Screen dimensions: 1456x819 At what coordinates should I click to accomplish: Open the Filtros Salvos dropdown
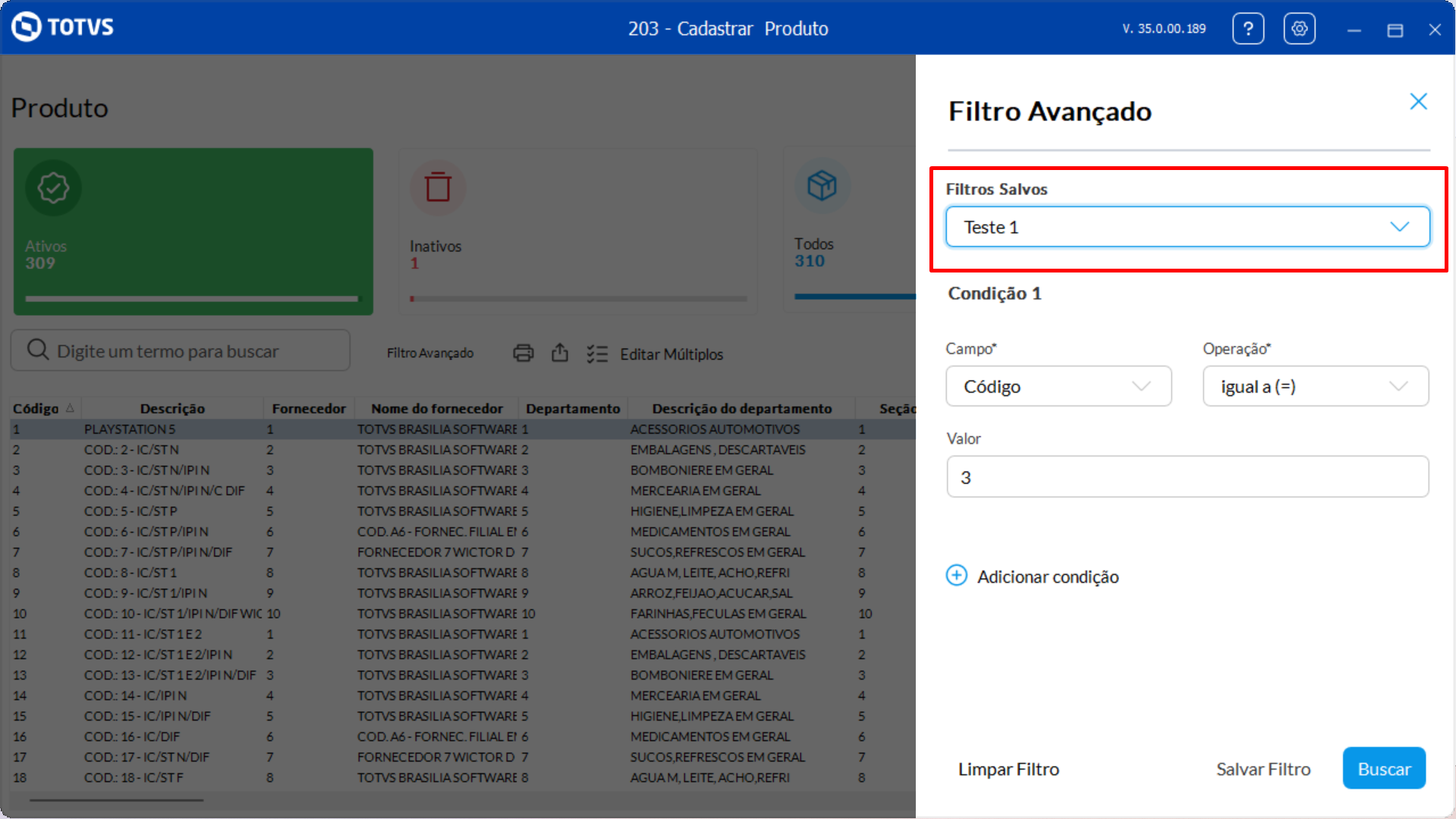[x=1187, y=226]
